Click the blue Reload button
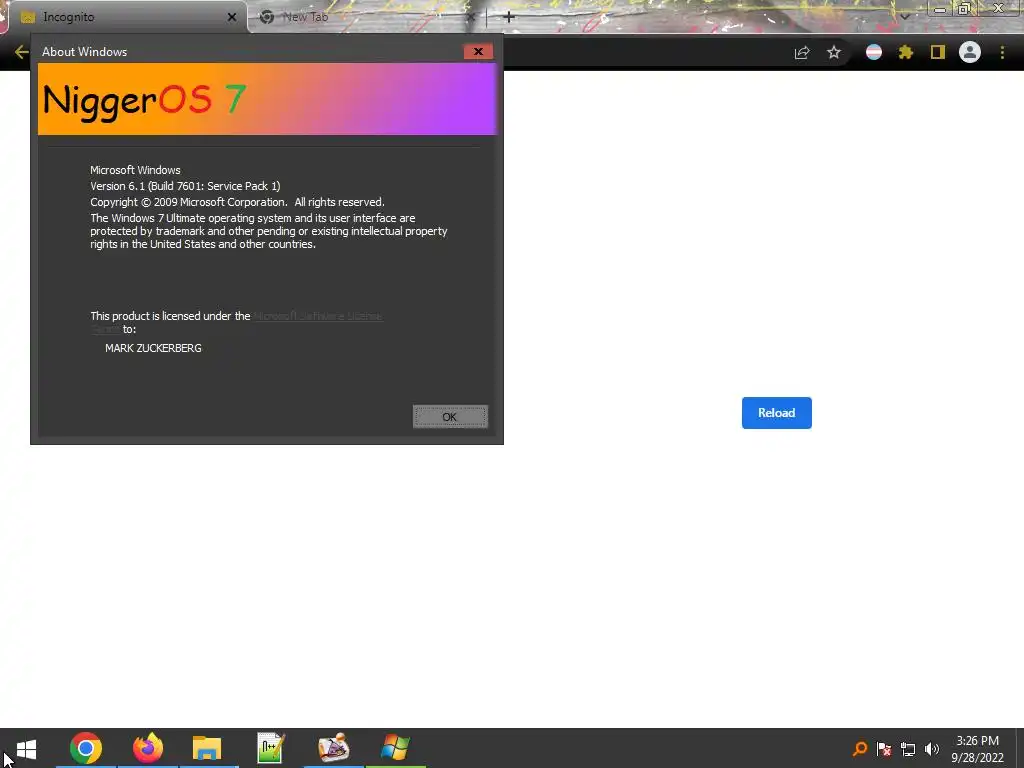This screenshot has height=768, width=1024. point(776,413)
